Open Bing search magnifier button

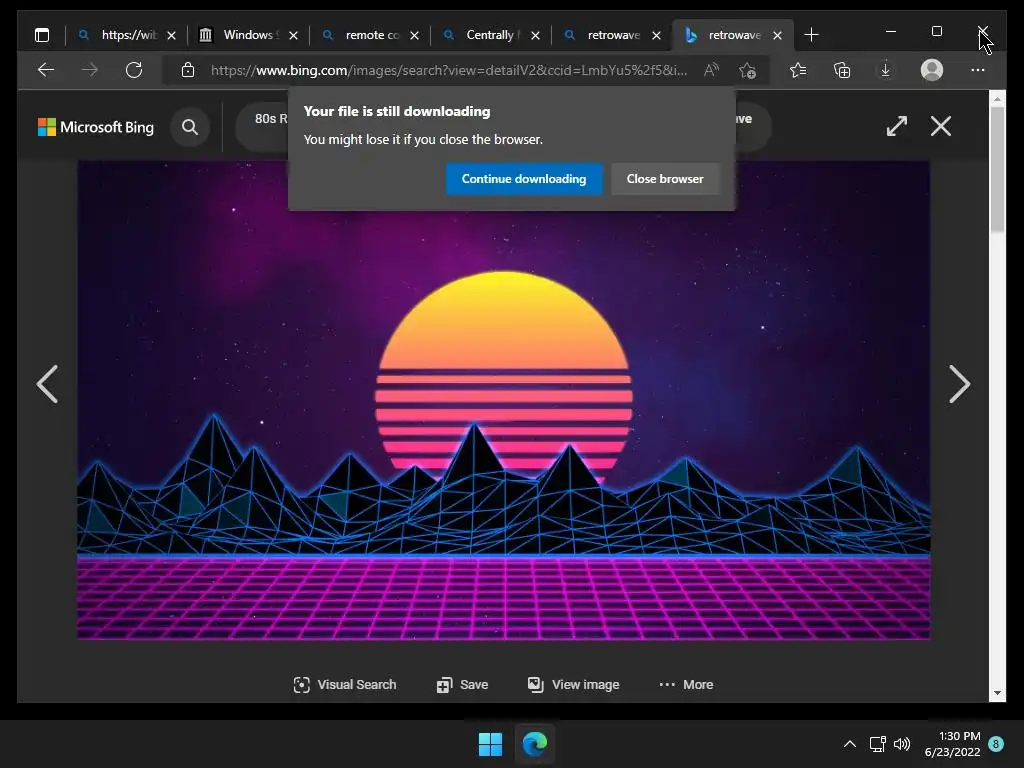click(190, 127)
